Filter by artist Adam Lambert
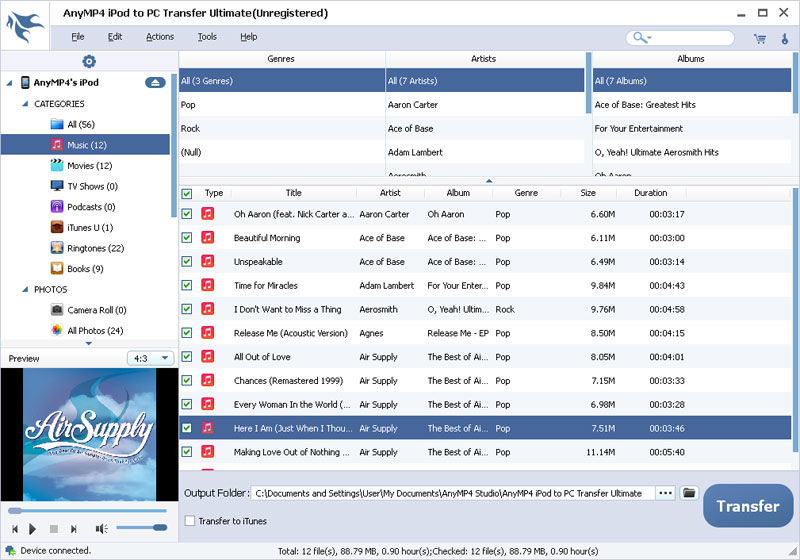 tap(485, 152)
